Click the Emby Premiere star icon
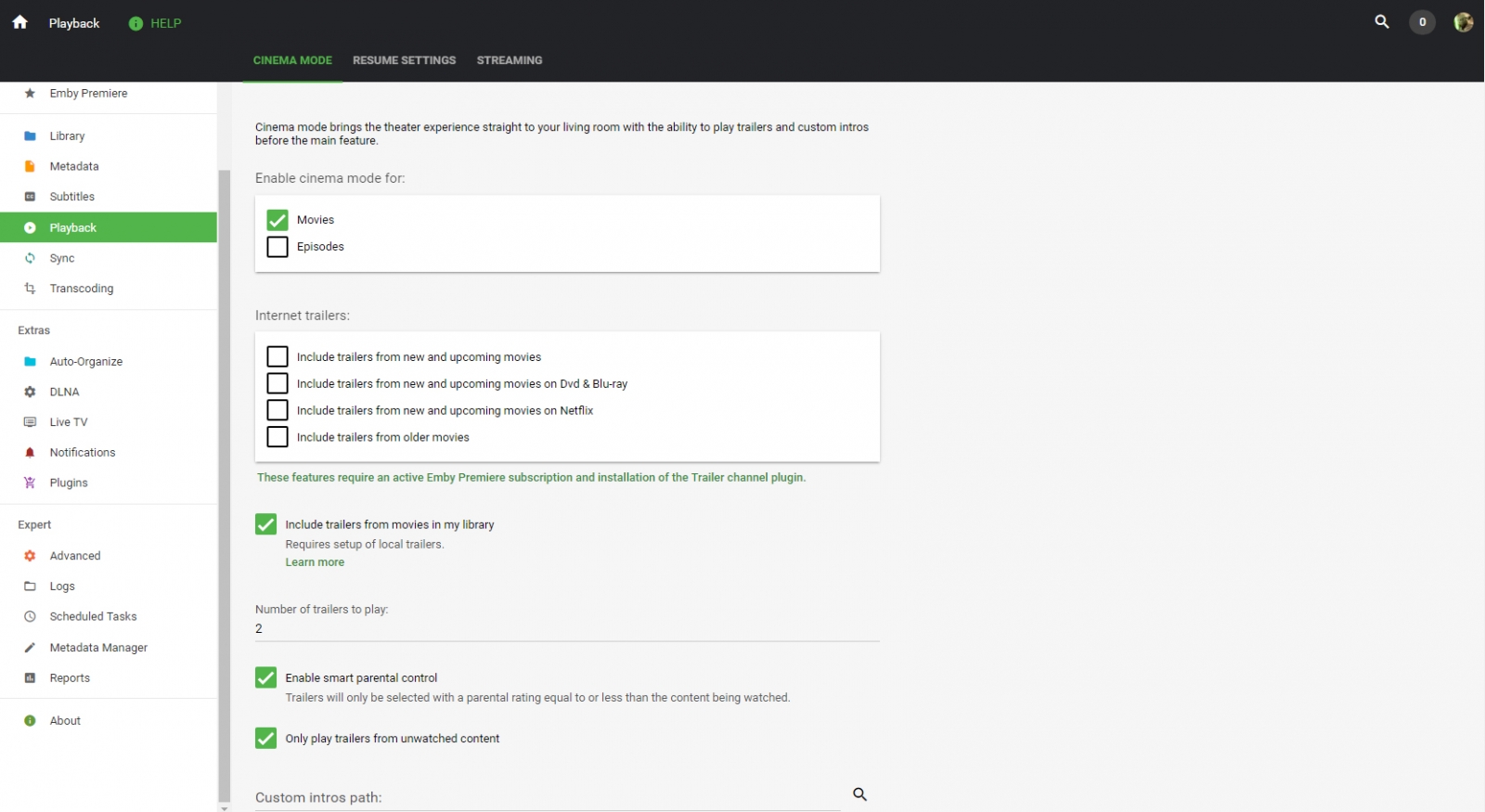 (x=30, y=94)
